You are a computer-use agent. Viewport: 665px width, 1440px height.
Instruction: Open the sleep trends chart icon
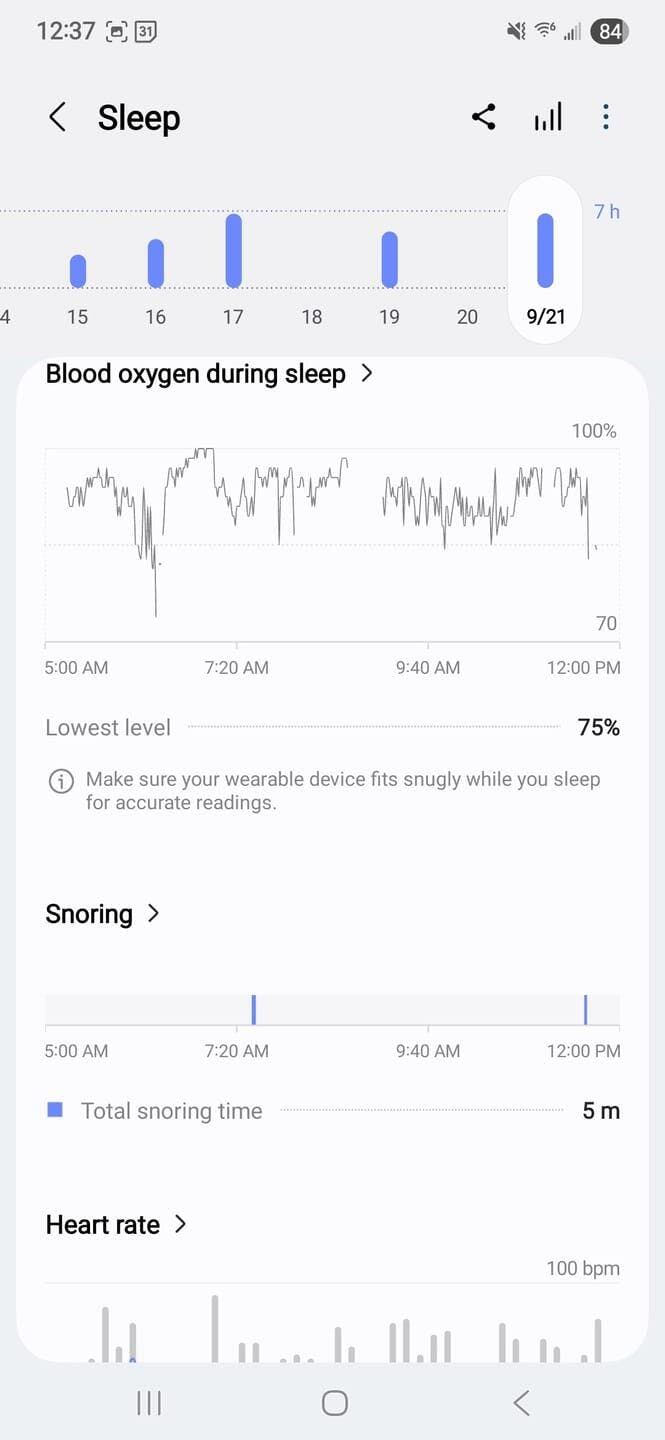point(547,118)
